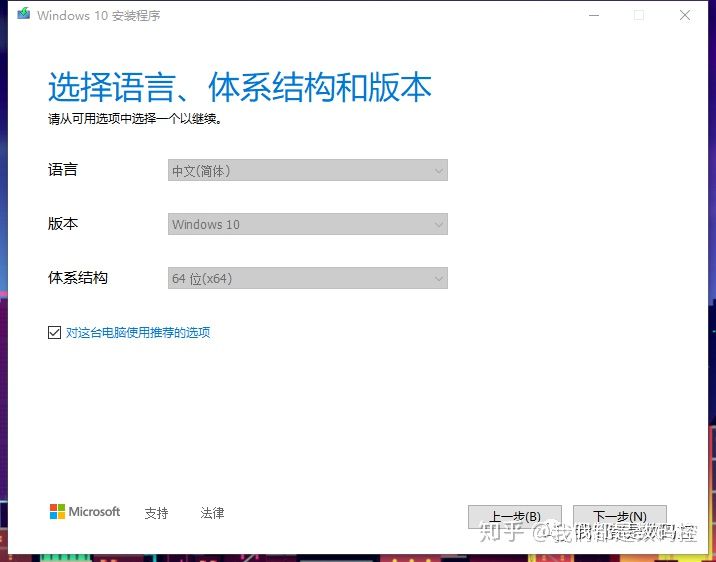The width and height of the screenshot is (716, 562).
Task: Click the 体系结构 field label
Action: (x=78, y=278)
